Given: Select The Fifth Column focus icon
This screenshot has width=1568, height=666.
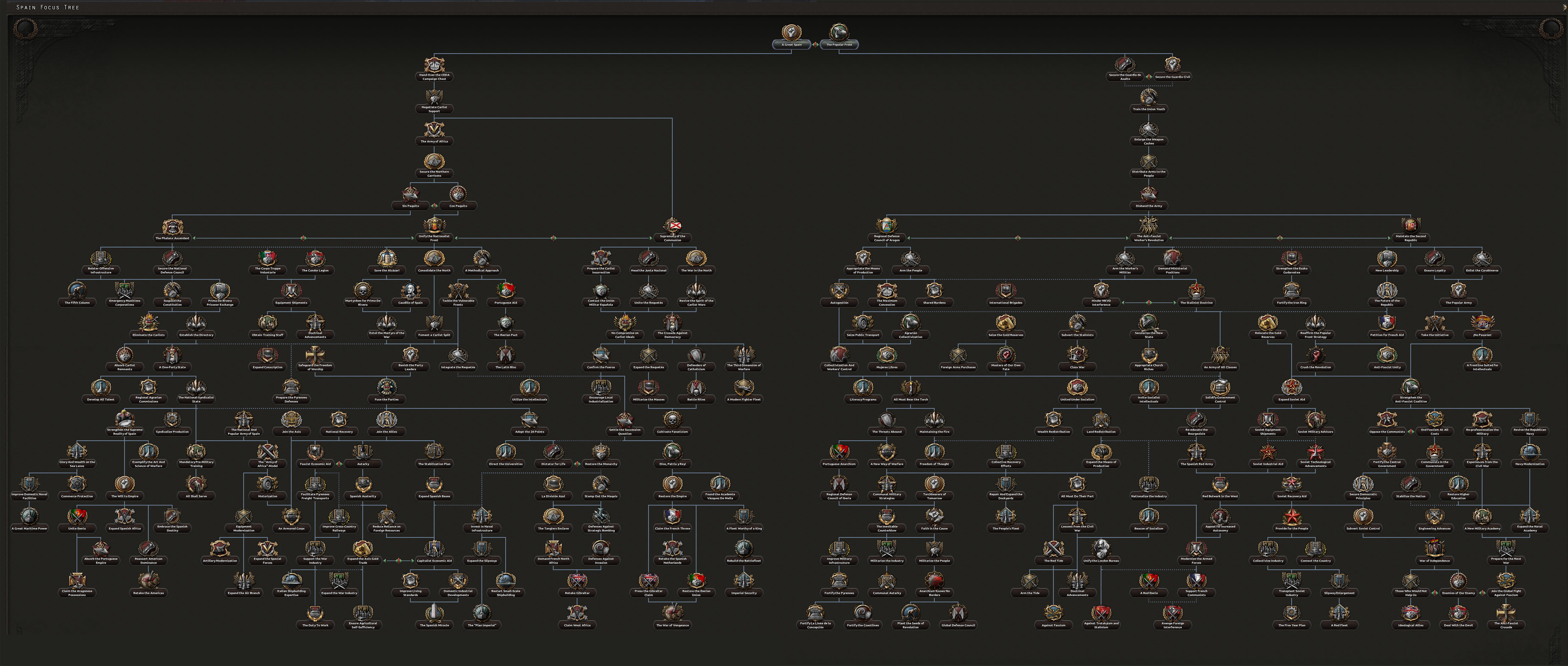Looking at the screenshot, I should pos(77,291).
